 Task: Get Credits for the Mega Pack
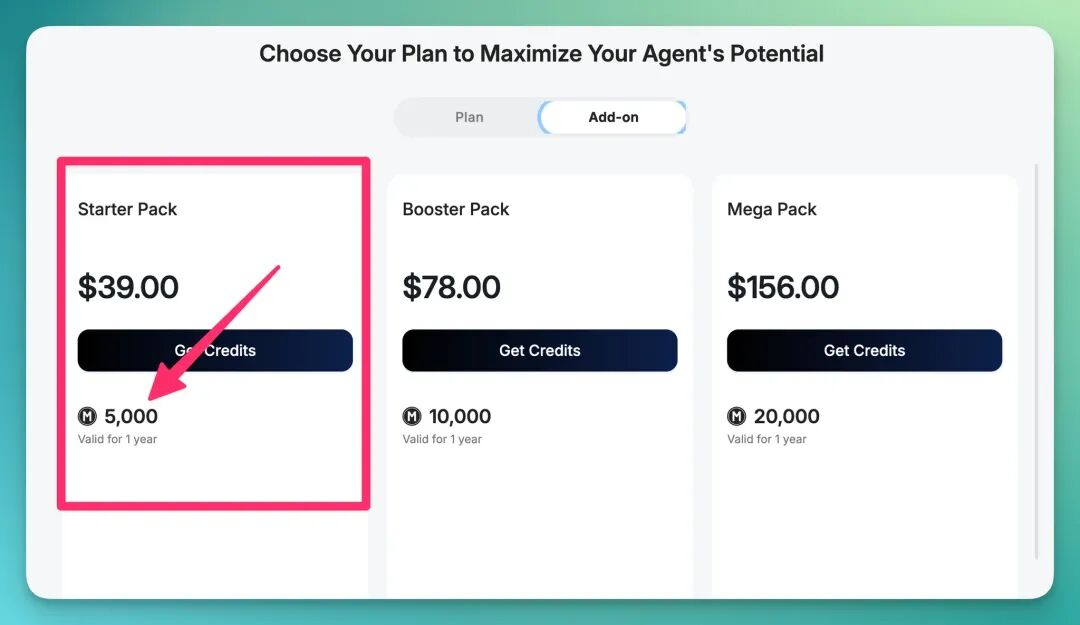point(864,350)
